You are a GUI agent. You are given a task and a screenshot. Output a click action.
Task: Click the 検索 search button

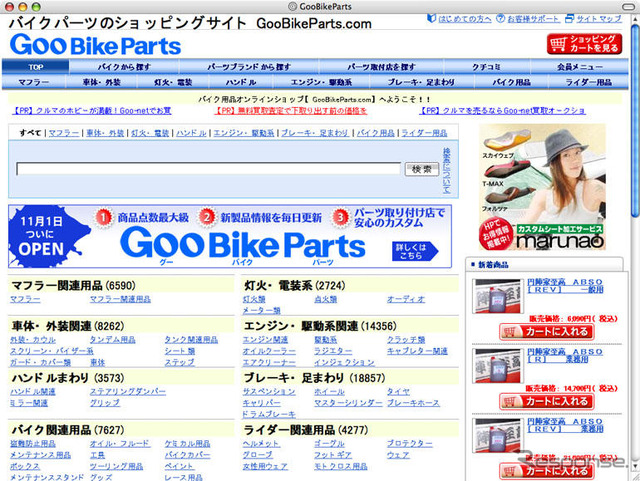click(x=422, y=169)
